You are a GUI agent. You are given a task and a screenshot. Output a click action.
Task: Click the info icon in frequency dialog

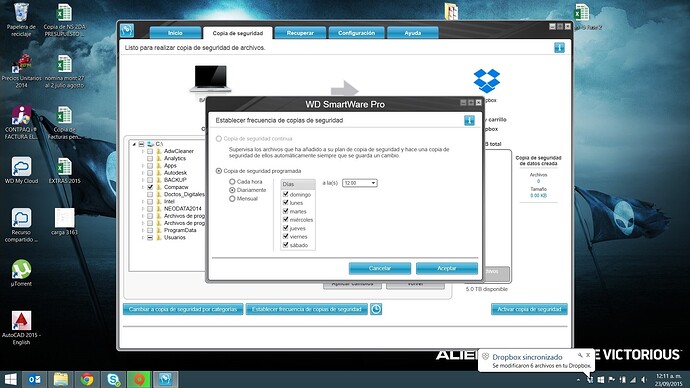[469, 120]
